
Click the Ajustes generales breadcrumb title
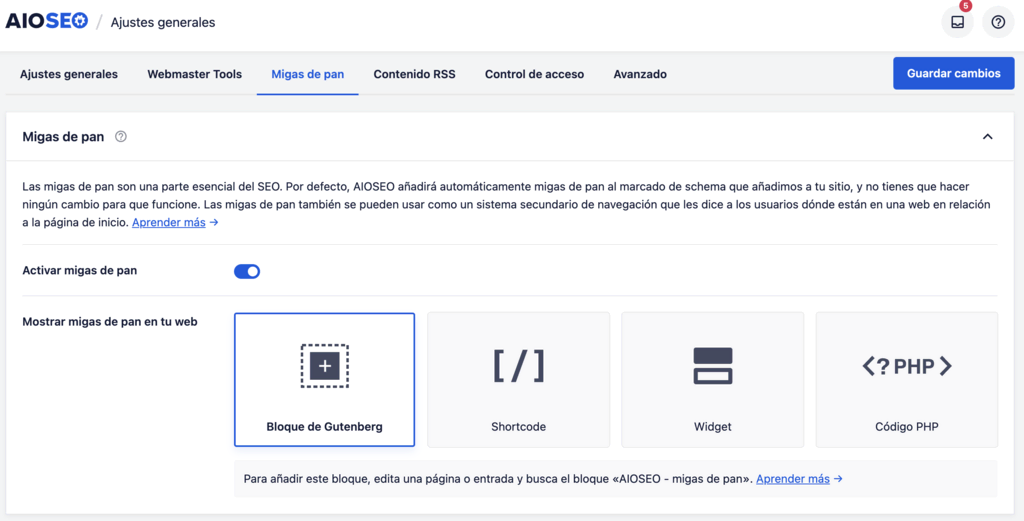[x=162, y=22]
